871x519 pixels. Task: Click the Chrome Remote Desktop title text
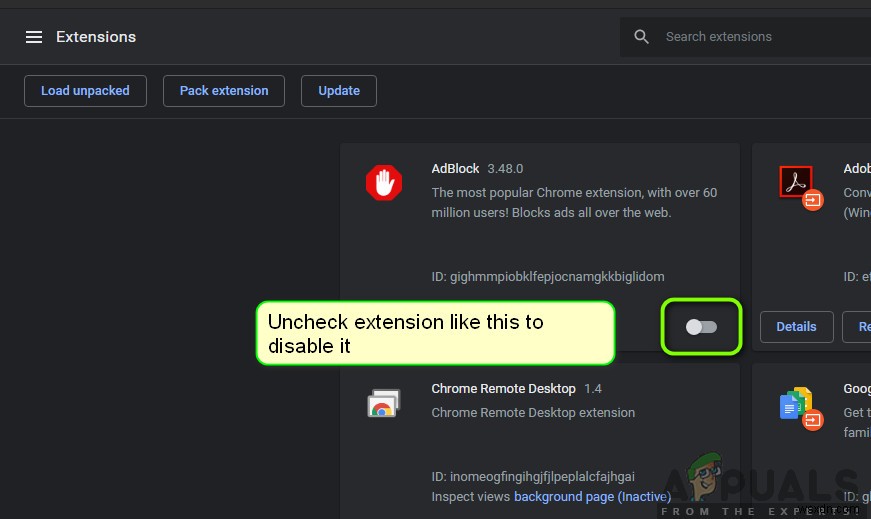coord(503,389)
